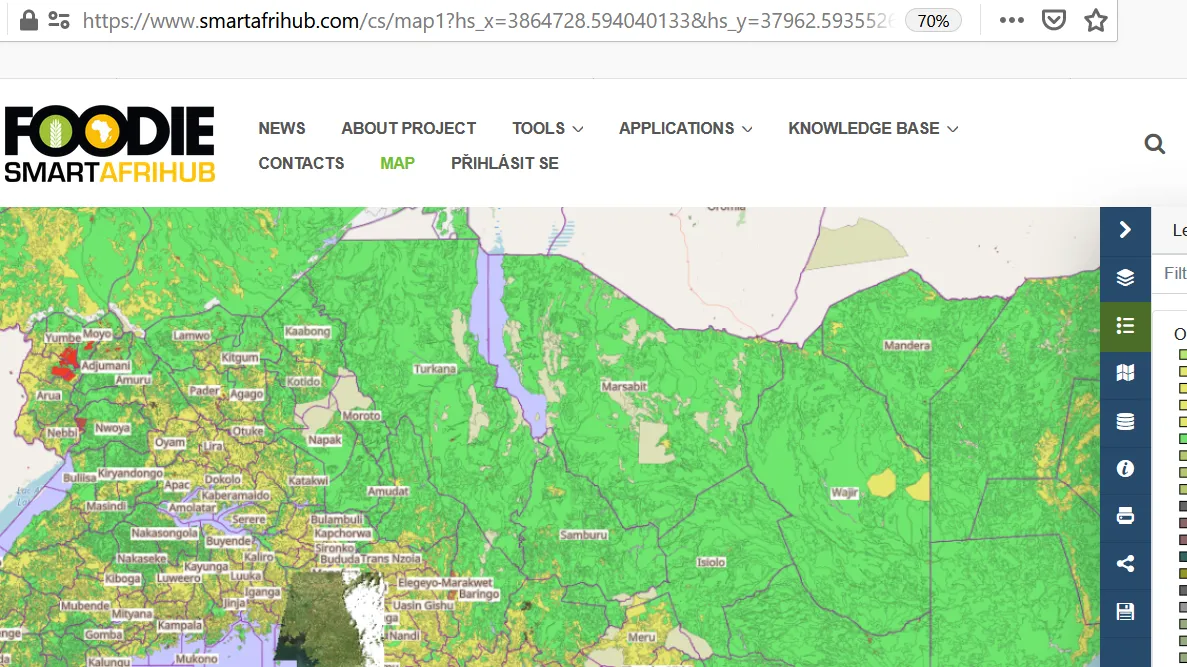
Task: Click the Kitgum label on the map
Action: [x=239, y=357]
